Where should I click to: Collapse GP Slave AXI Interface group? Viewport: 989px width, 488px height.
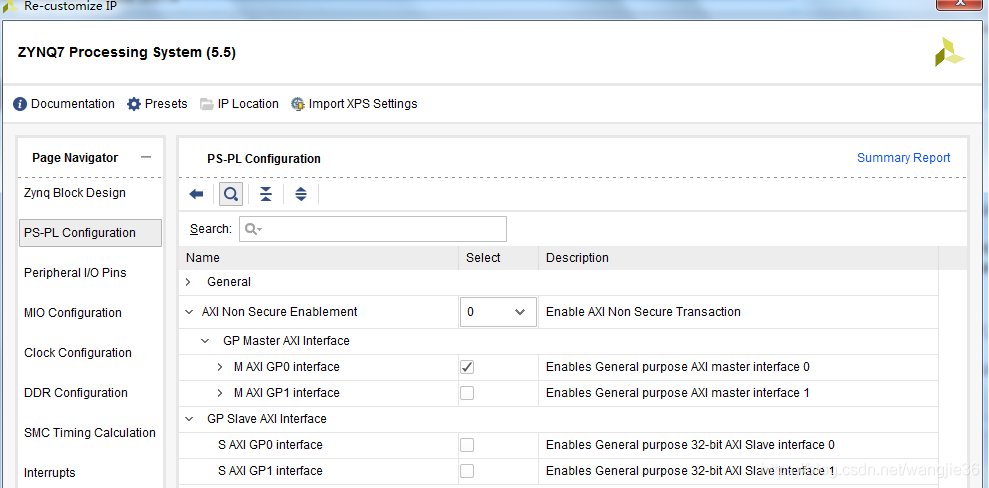[189, 419]
